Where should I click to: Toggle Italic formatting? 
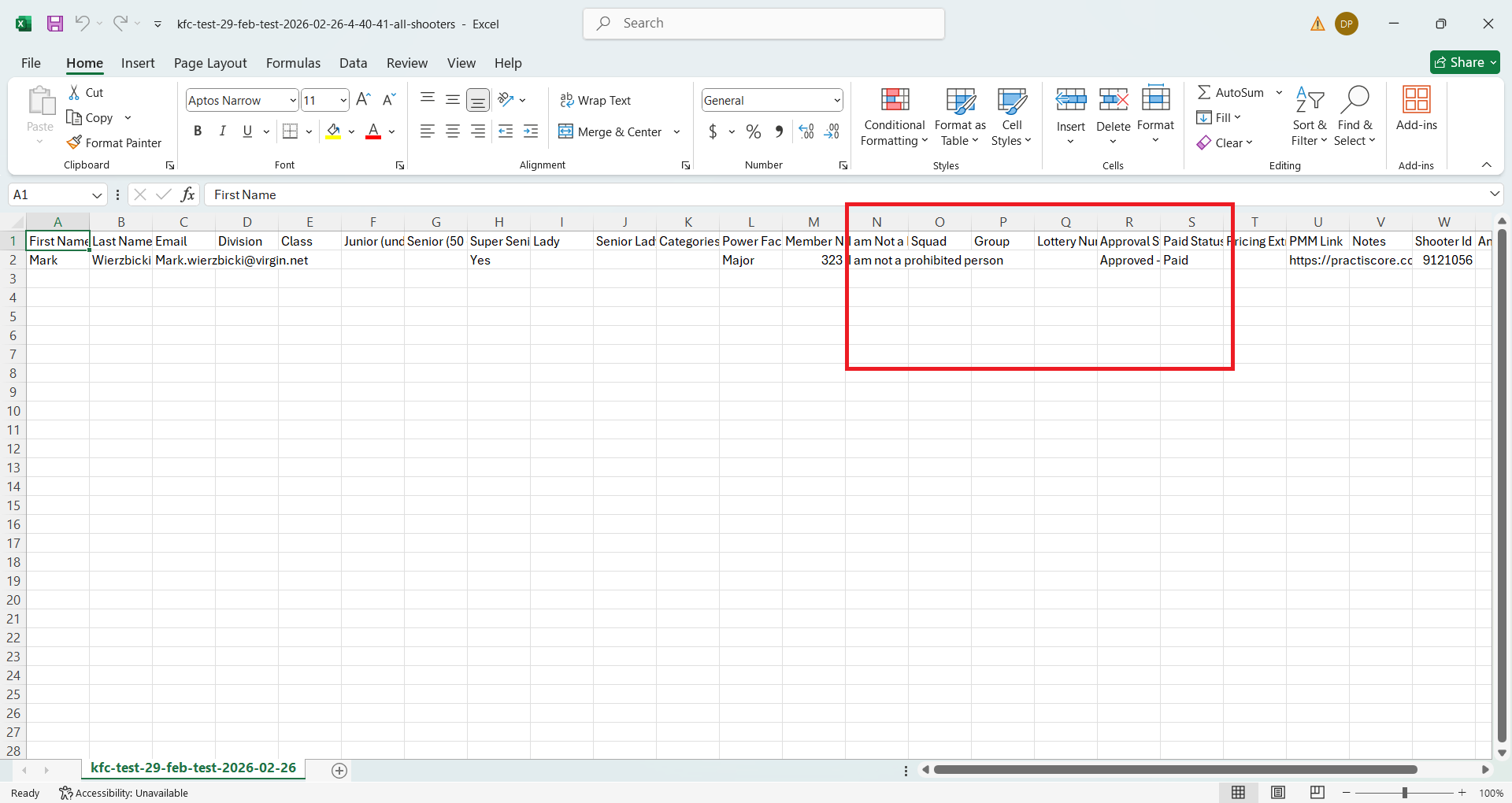pos(223,131)
